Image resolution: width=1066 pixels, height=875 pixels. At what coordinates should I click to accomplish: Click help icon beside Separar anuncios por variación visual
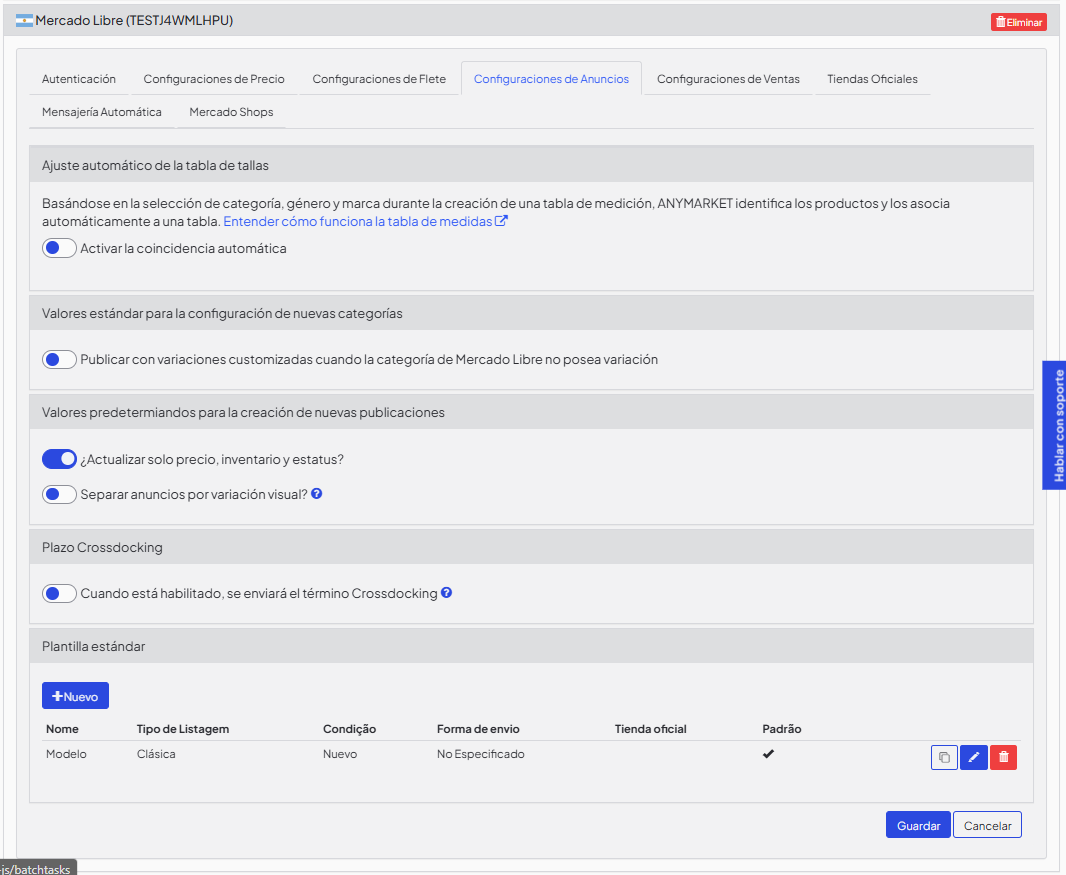(317, 494)
